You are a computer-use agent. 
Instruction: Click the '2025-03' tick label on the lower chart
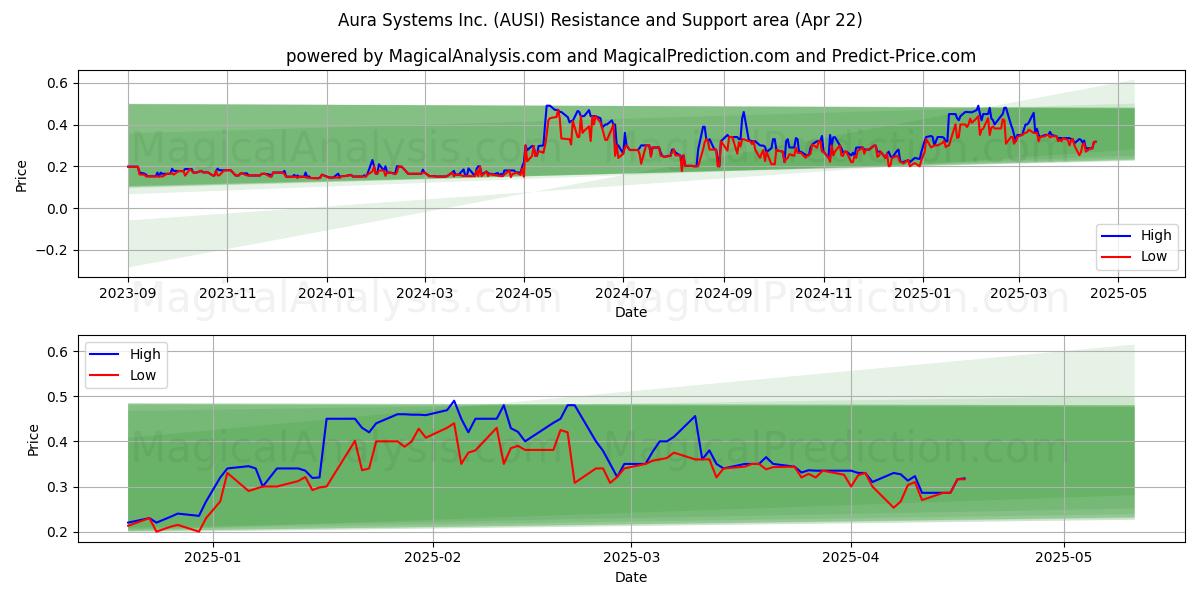(631, 557)
